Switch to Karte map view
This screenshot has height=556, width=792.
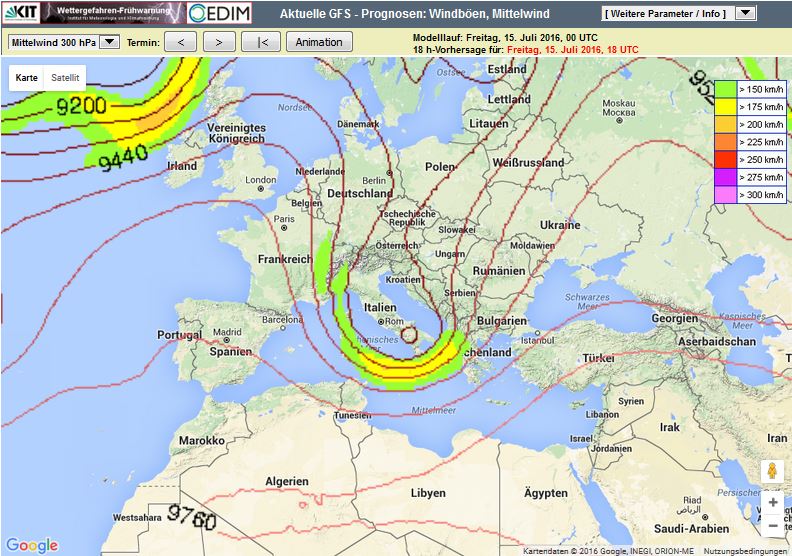coord(27,78)
